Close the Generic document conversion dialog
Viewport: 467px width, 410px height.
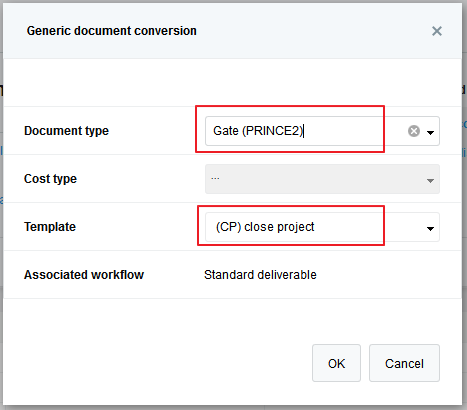437,31
